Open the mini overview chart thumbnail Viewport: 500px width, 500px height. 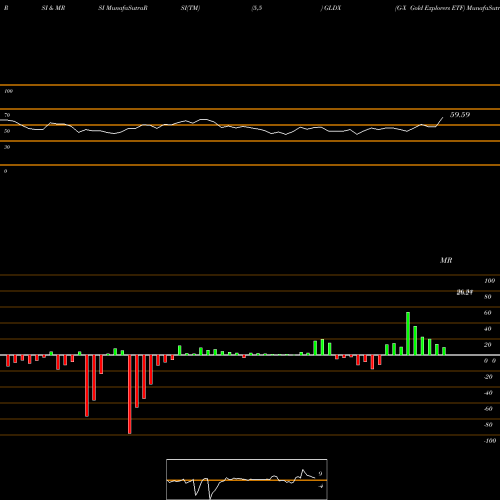click(x=247, y=479)
